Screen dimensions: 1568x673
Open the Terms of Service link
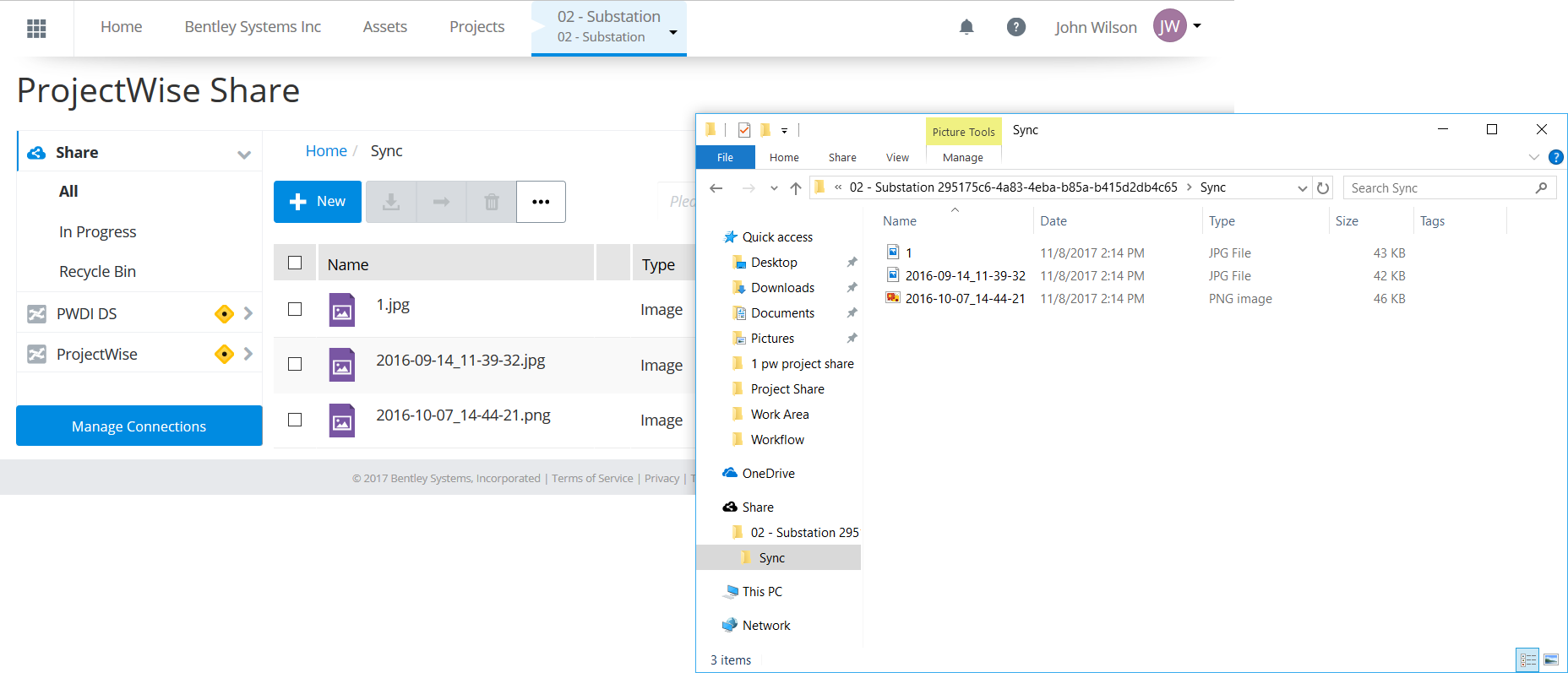point(592,478)
